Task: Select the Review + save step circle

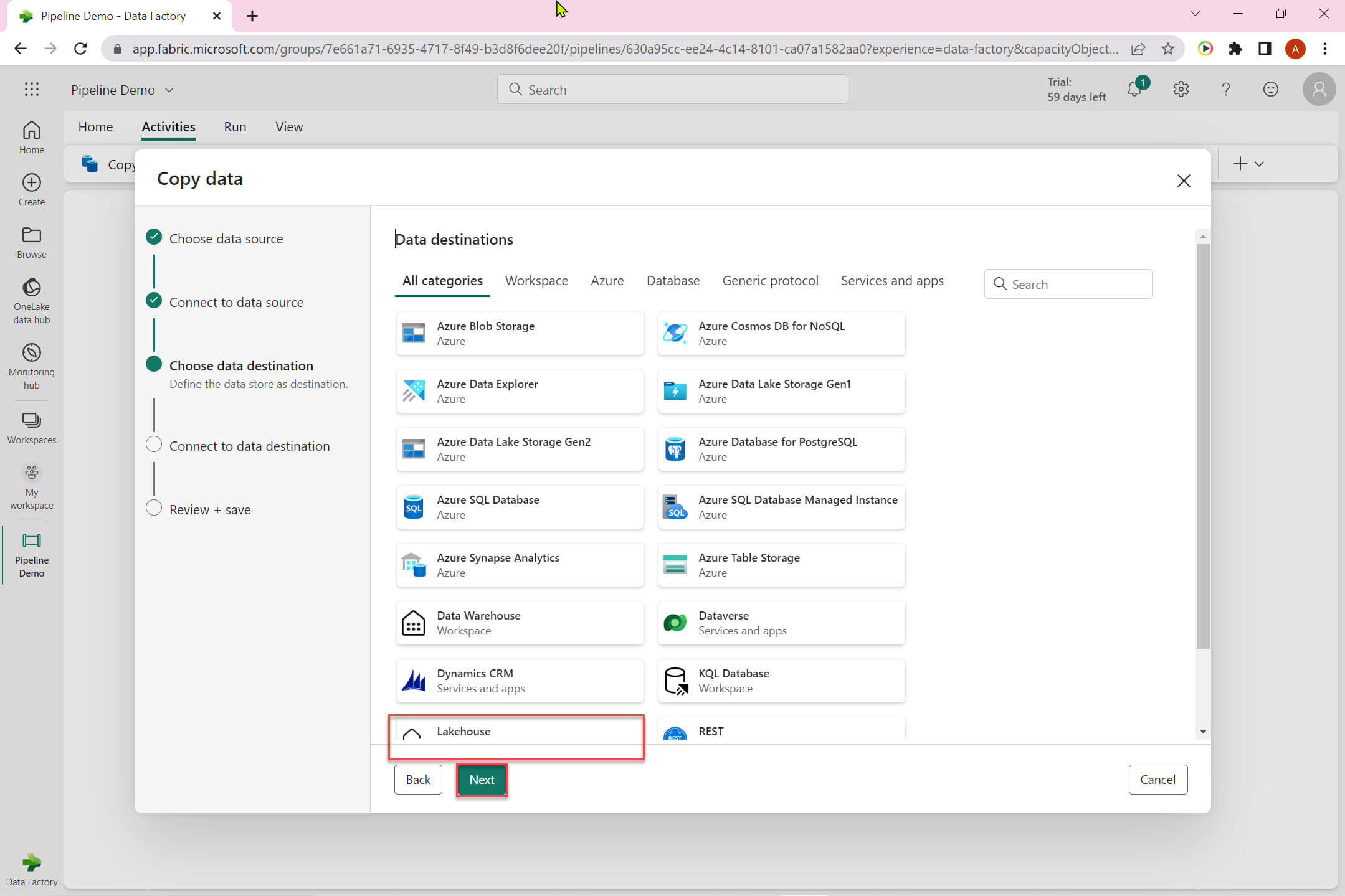Action: coord(154,508)
